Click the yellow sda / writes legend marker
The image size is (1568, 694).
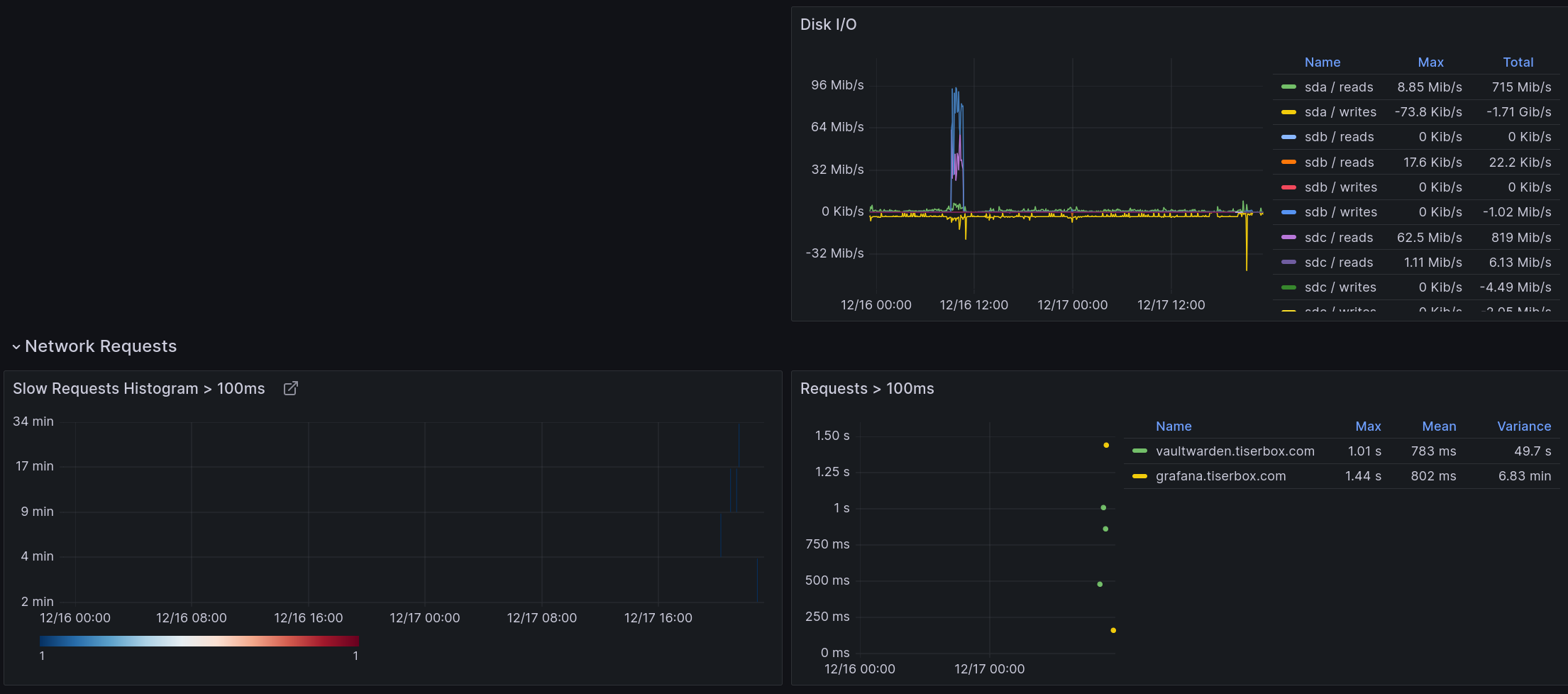(x=1289, y=111)
